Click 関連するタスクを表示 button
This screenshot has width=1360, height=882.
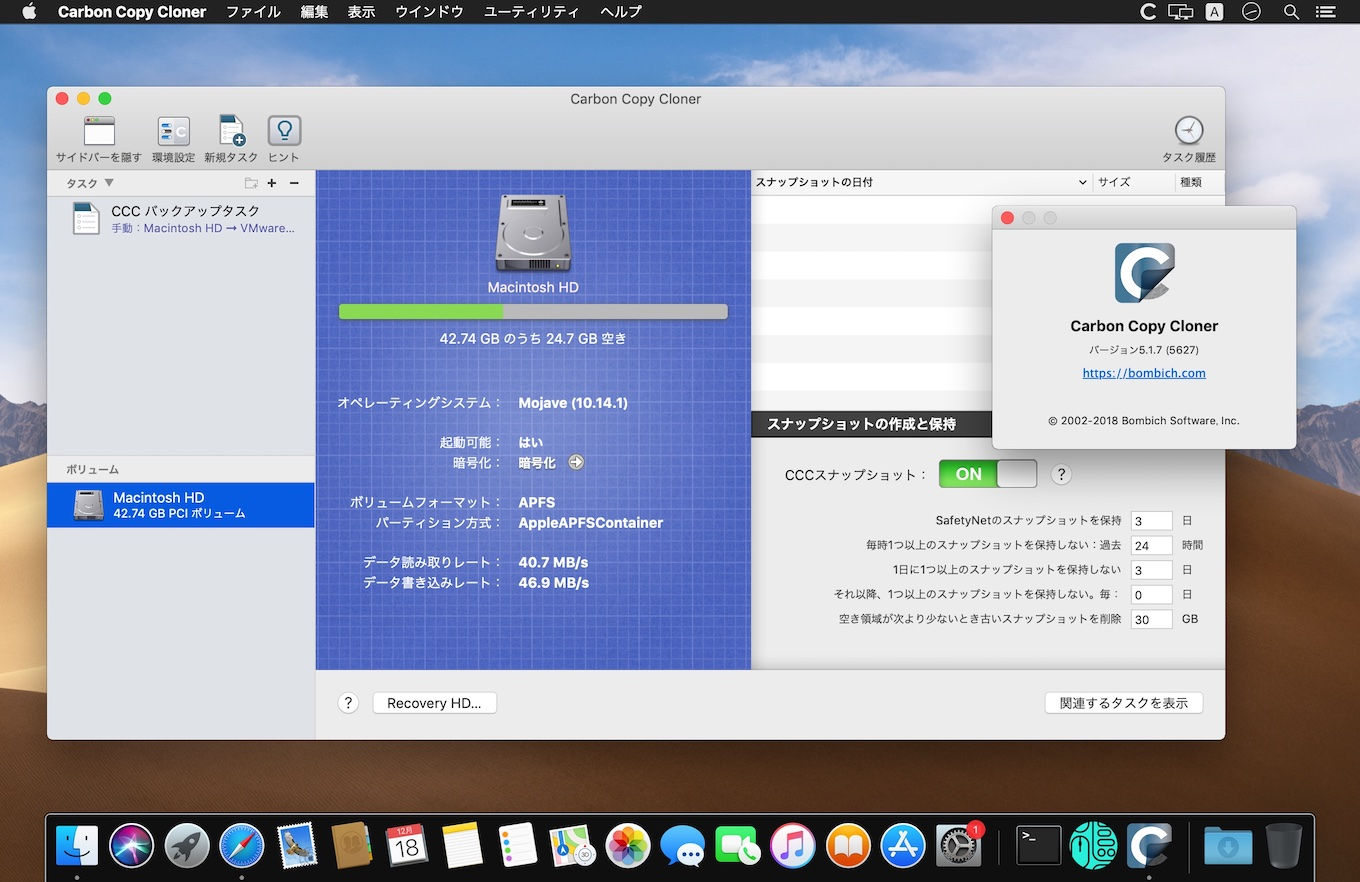[1124, 703]
